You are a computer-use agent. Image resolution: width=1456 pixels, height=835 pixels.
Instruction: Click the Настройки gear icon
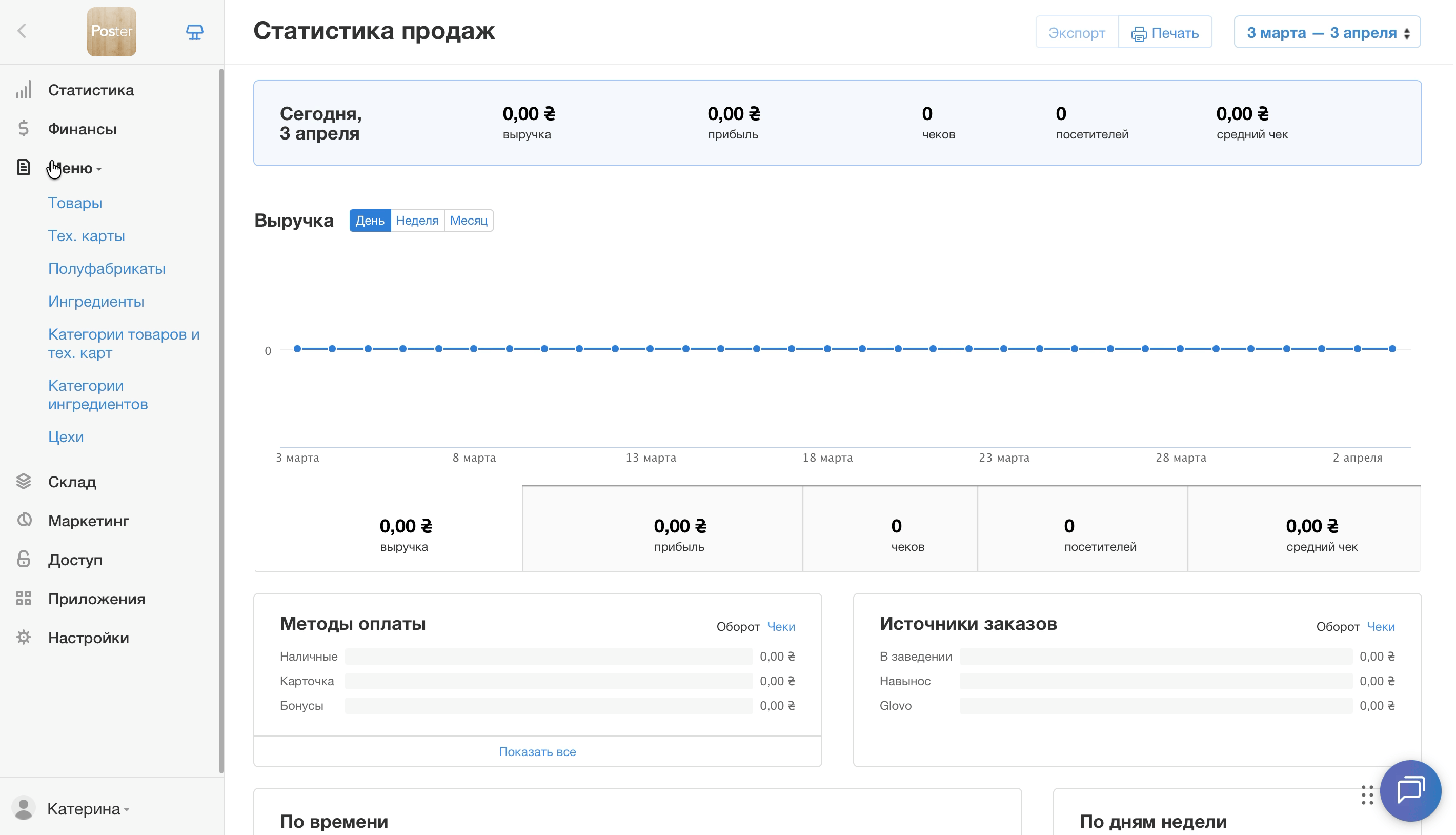24,637
